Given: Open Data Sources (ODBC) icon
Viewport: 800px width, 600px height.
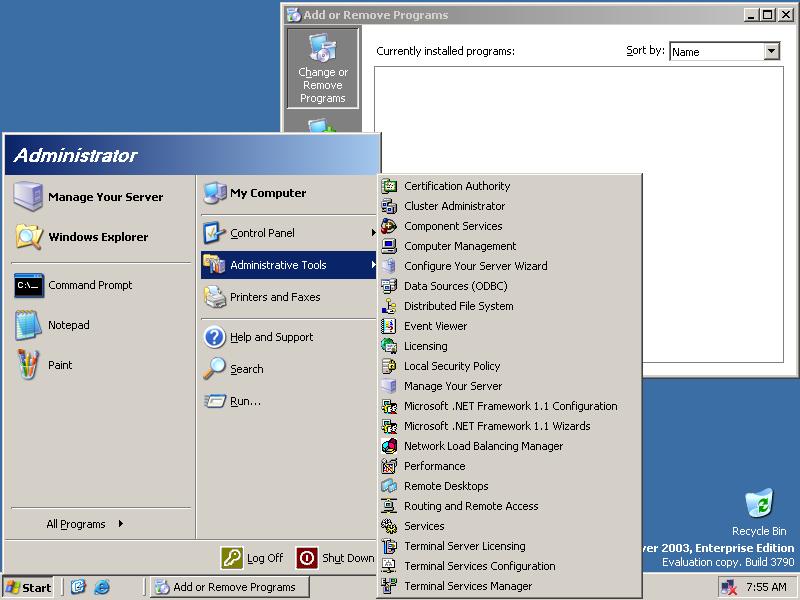Looking at the screenshot, I should (x=389, y=286).
